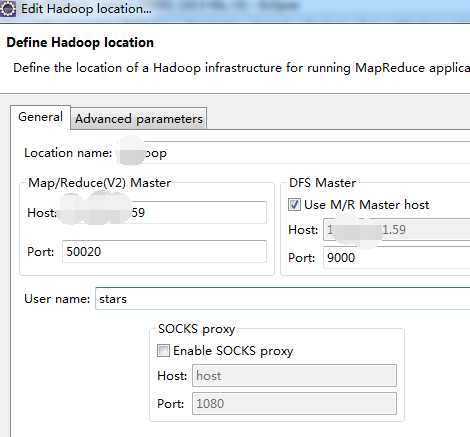This screenshot has height=437, width=470.
Task: Click the Eclipse icon in title bar
Action: (7, 8)
